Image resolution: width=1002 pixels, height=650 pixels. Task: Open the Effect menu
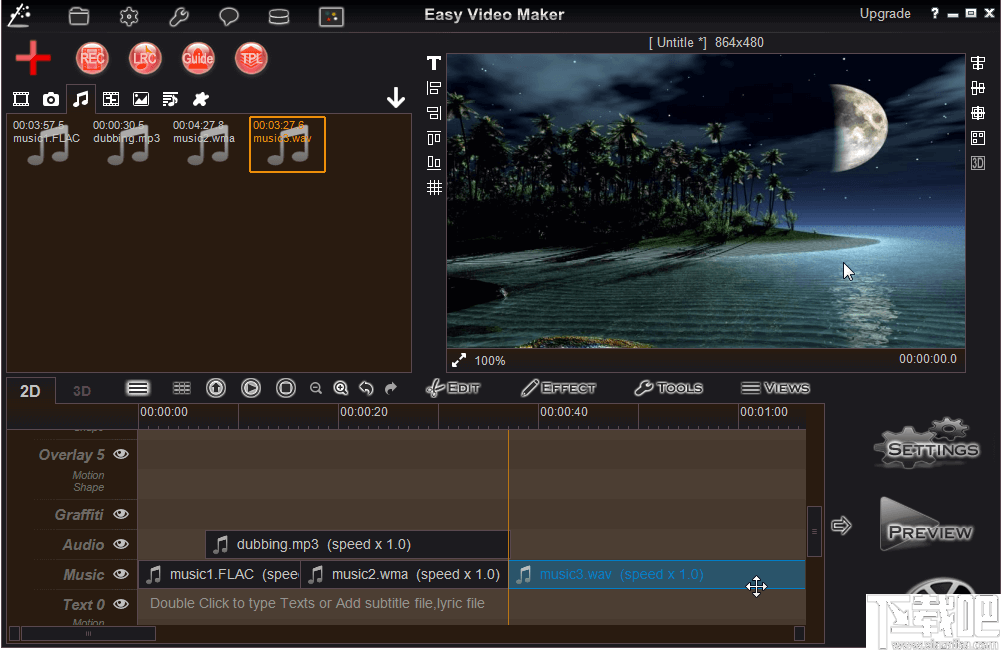coord(560,388)
